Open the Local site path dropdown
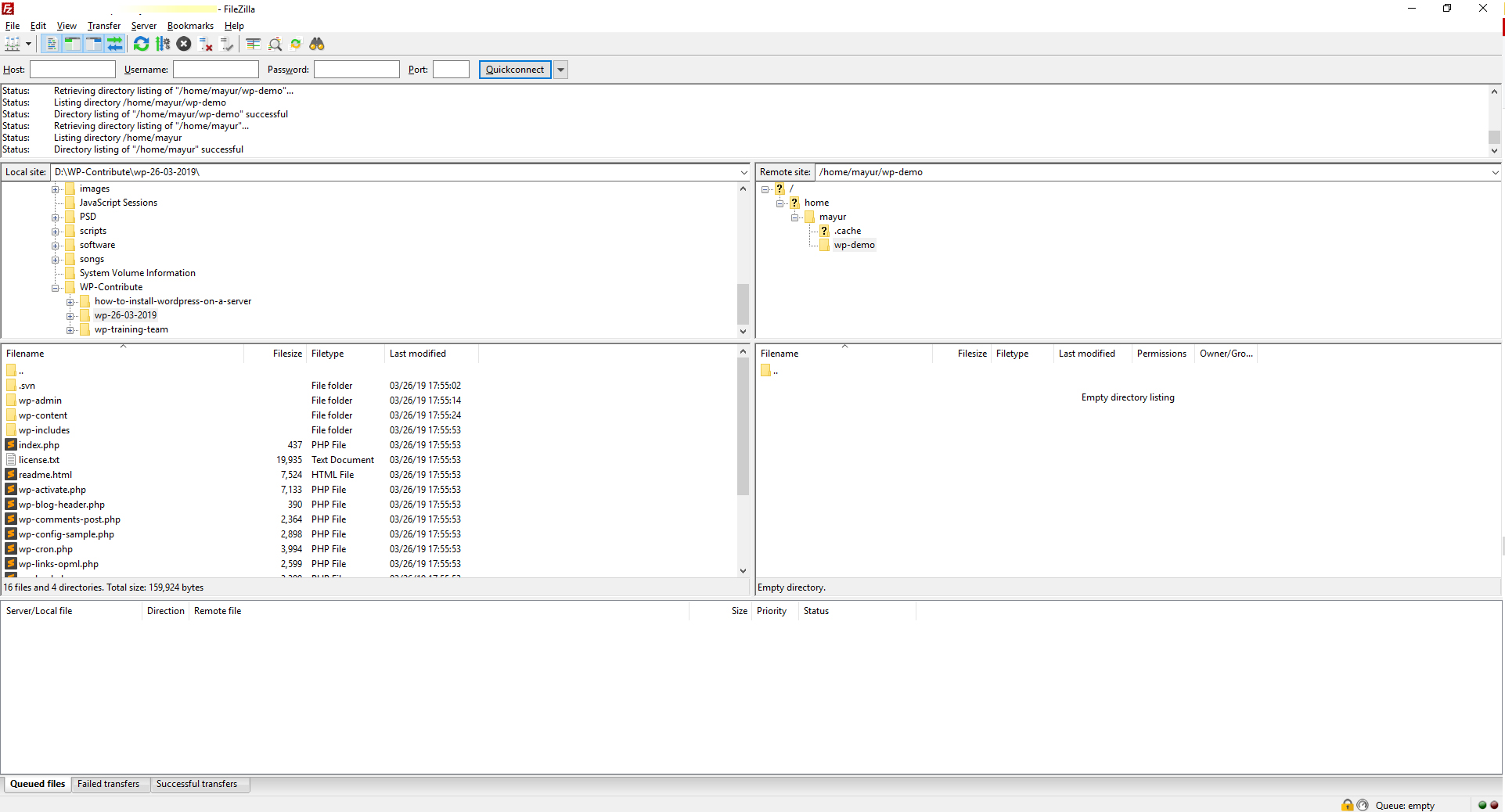 point(743,172)
